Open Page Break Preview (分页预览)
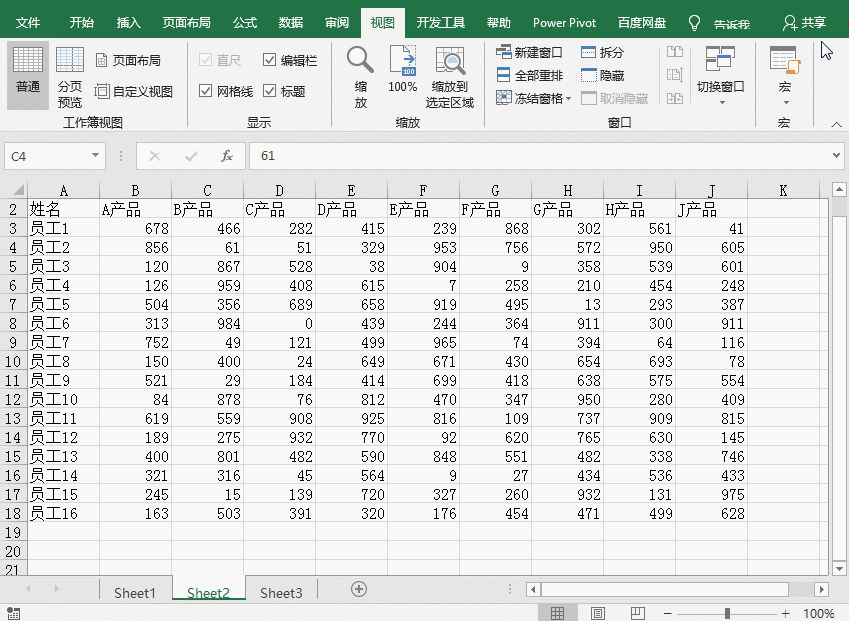 pyautogui.click(x=70, y=77)
